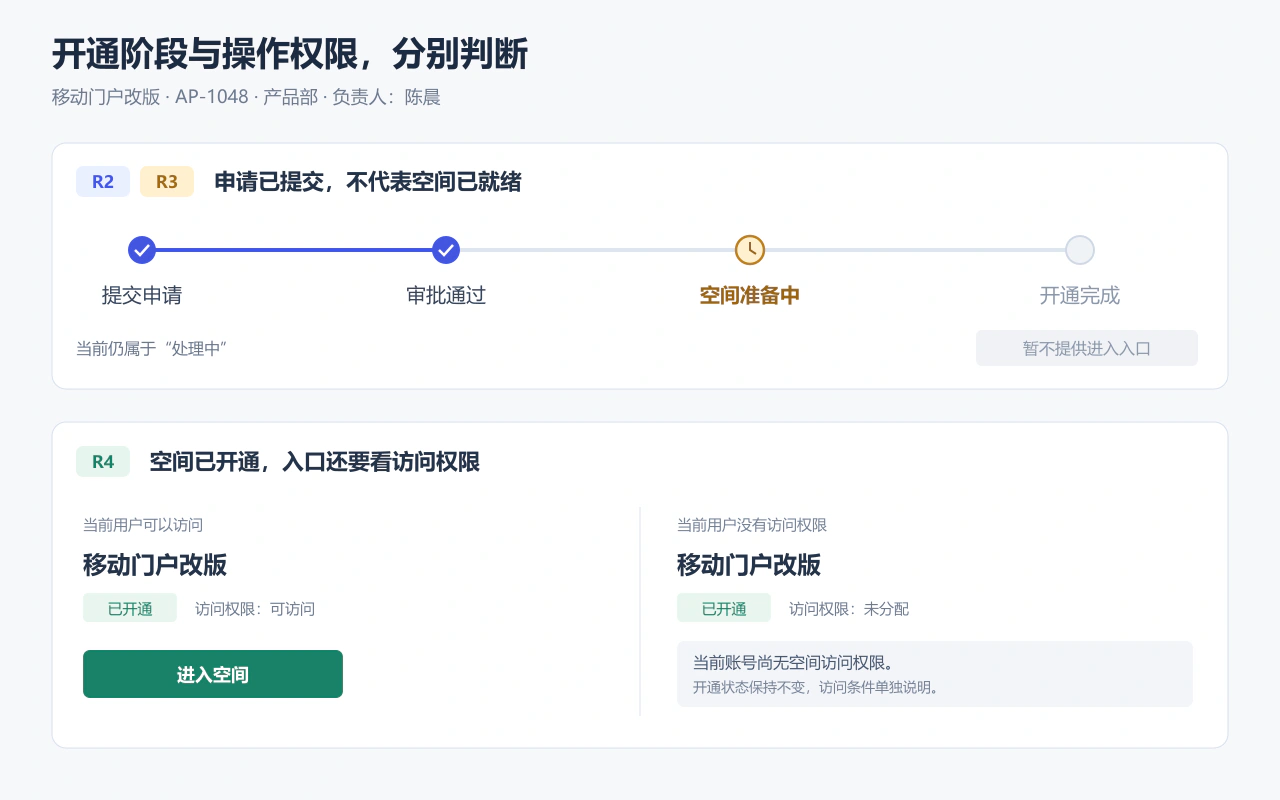Click the R2 badge
This screenshot has height=800, width=1280.
point(103,182)
